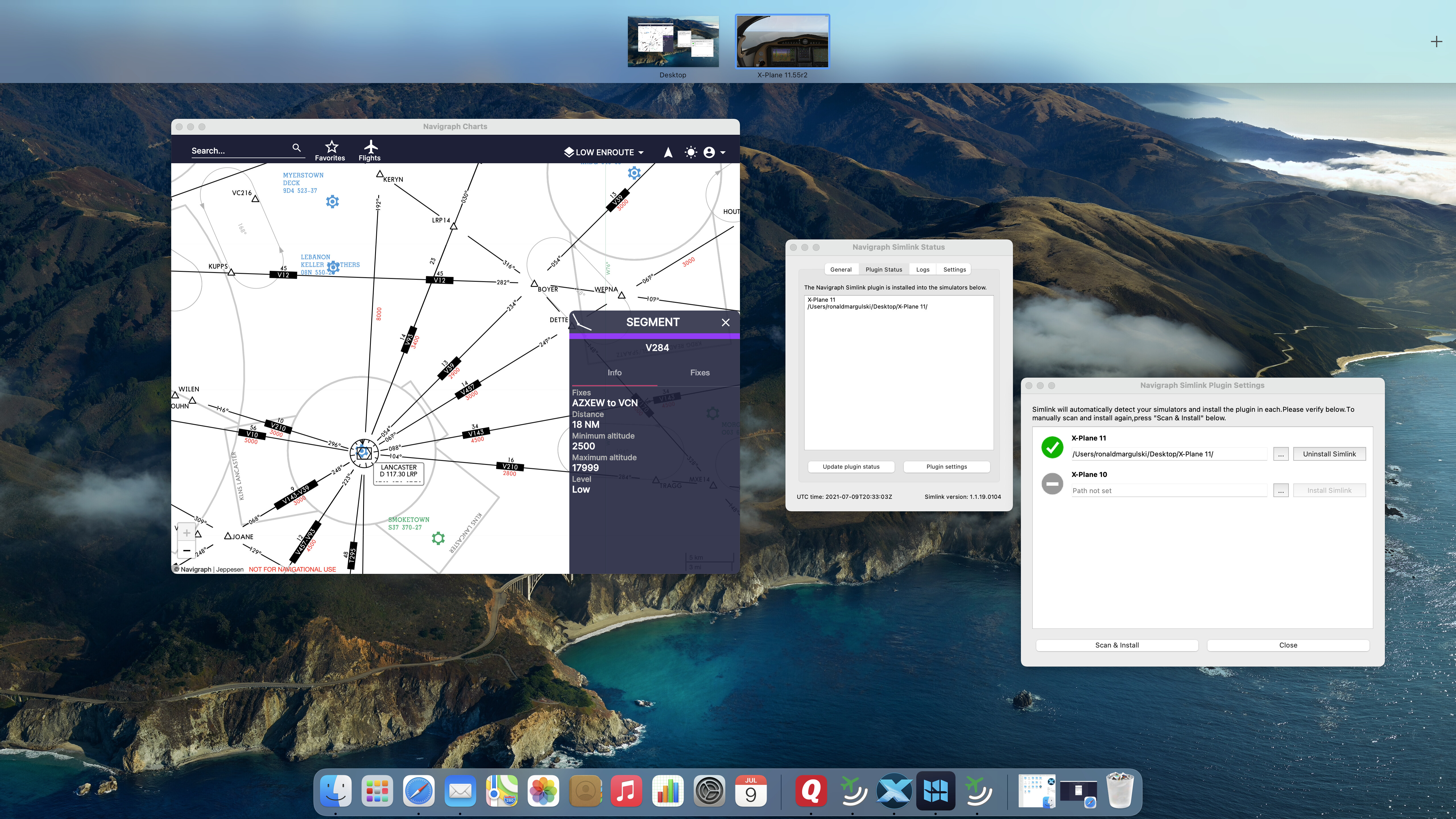
Task: Open System Preferences from the Dock
Action: [x=709, y=791]
